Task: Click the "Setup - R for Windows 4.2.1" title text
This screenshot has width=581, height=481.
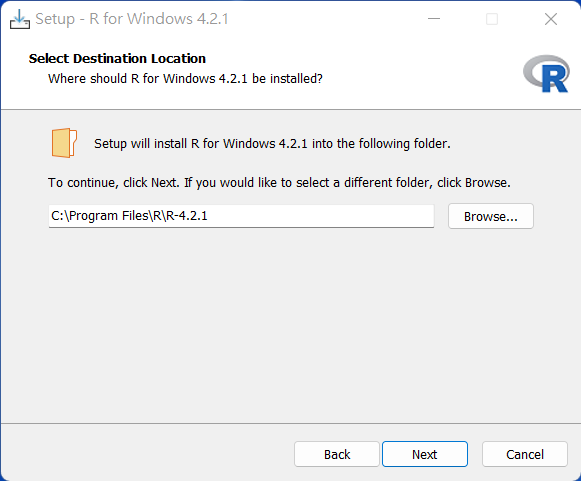Action: (132, 19)
